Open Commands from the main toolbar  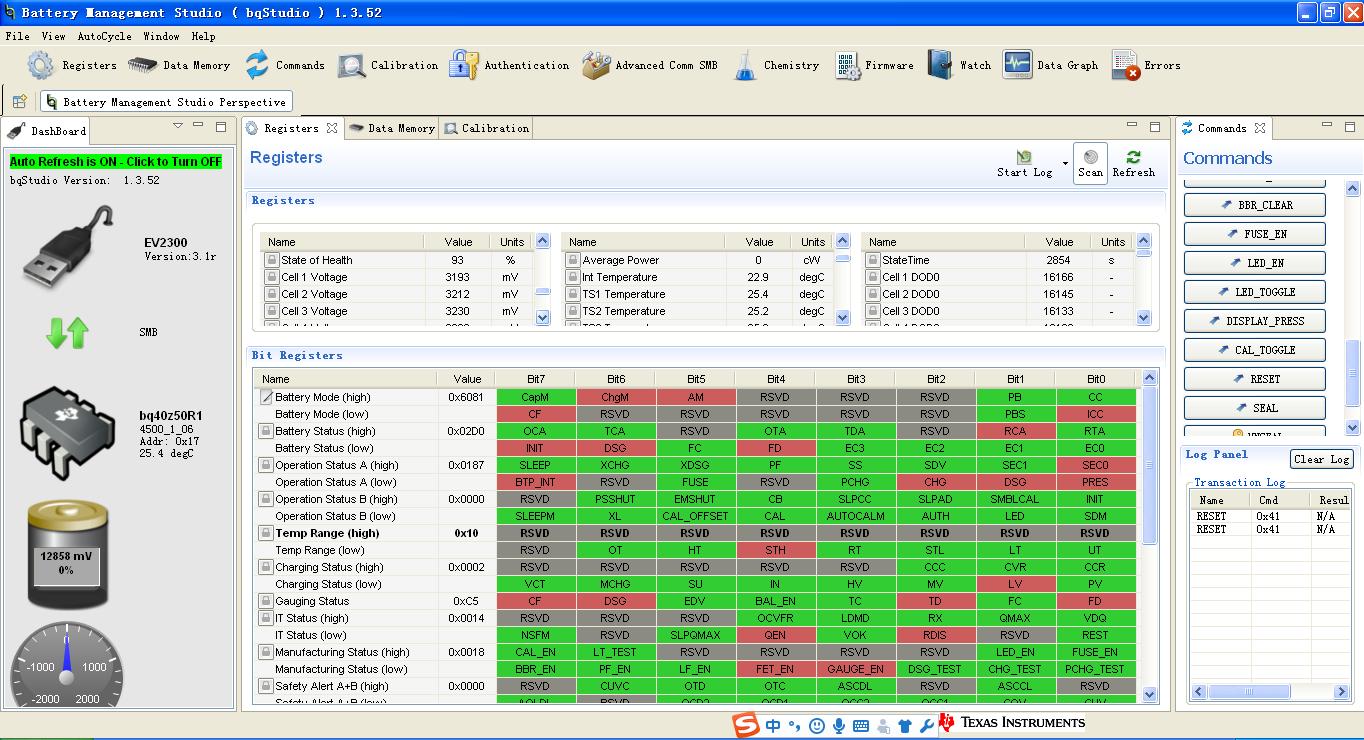click(257, 65)
